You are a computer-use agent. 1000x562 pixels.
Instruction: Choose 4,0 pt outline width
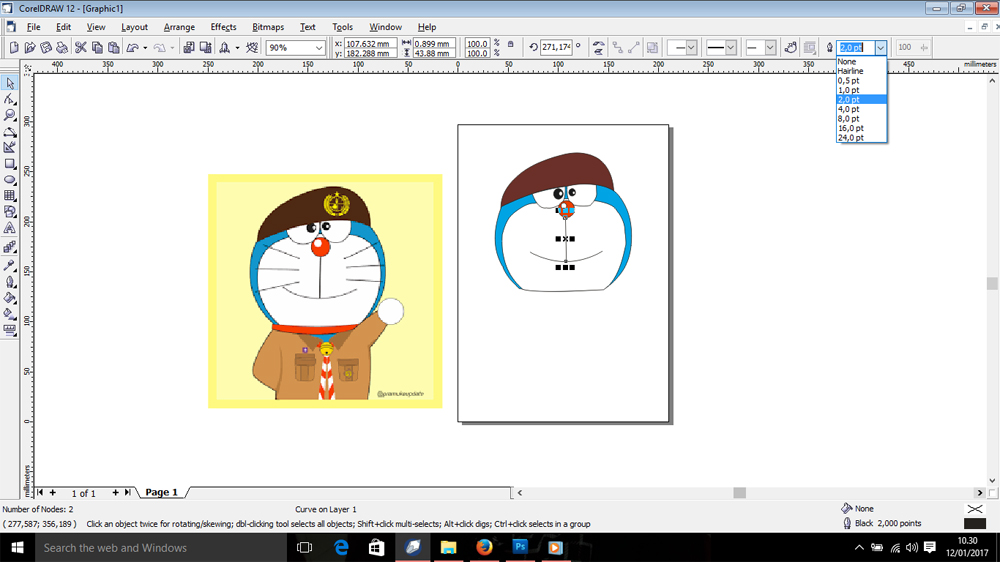861,109
